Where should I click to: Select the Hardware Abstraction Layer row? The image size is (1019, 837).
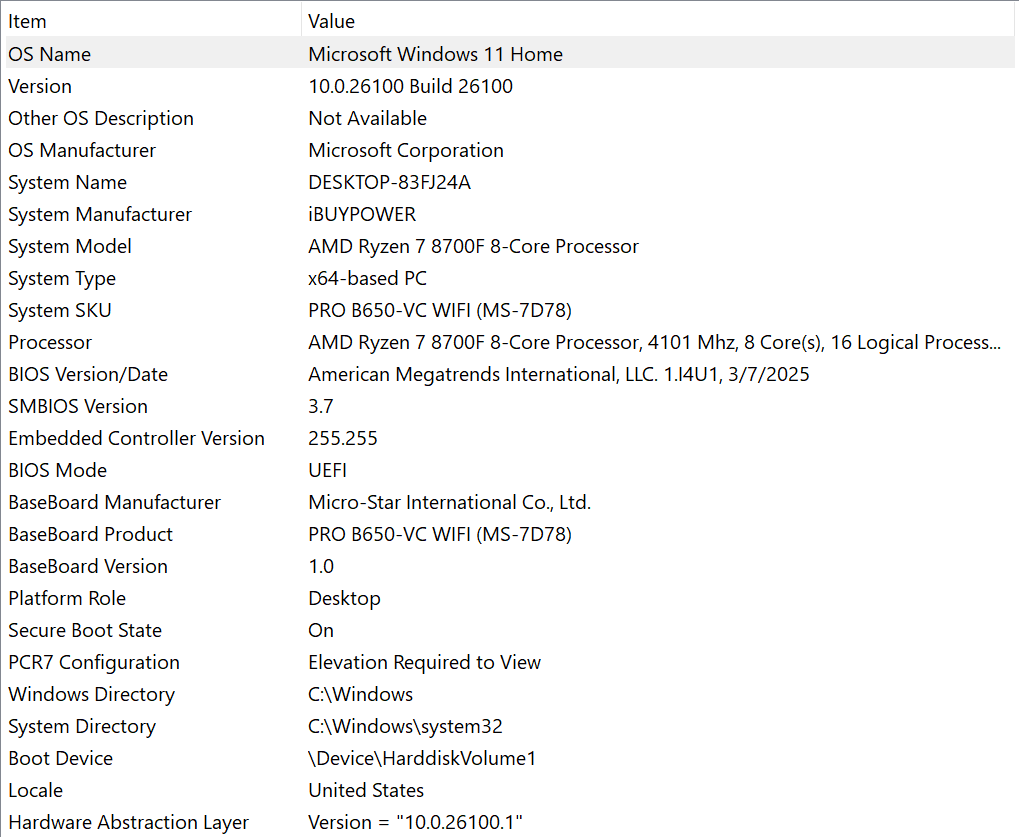tap(128, 822)
